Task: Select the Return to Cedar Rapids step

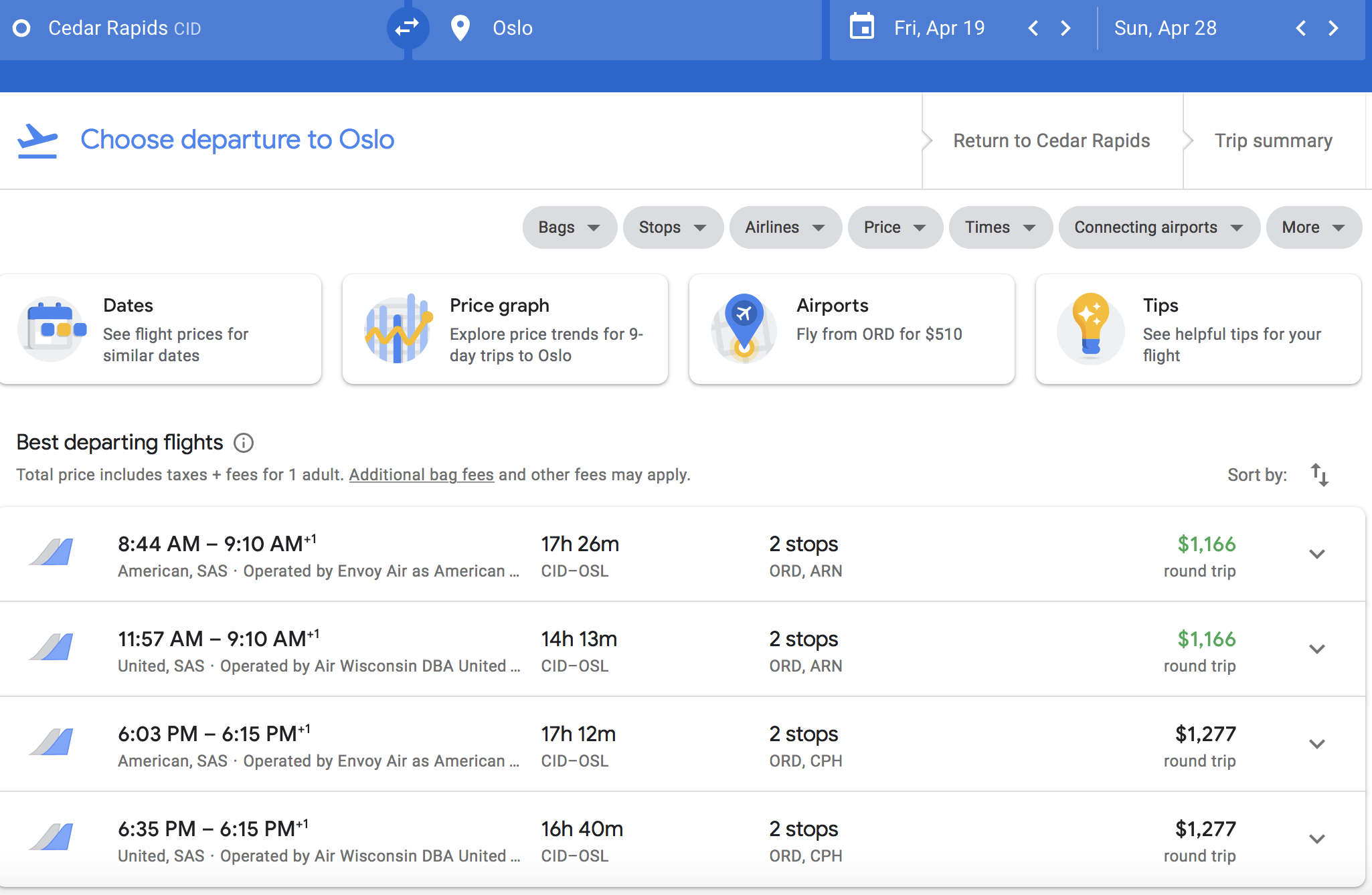Action: coord(1051,140)
